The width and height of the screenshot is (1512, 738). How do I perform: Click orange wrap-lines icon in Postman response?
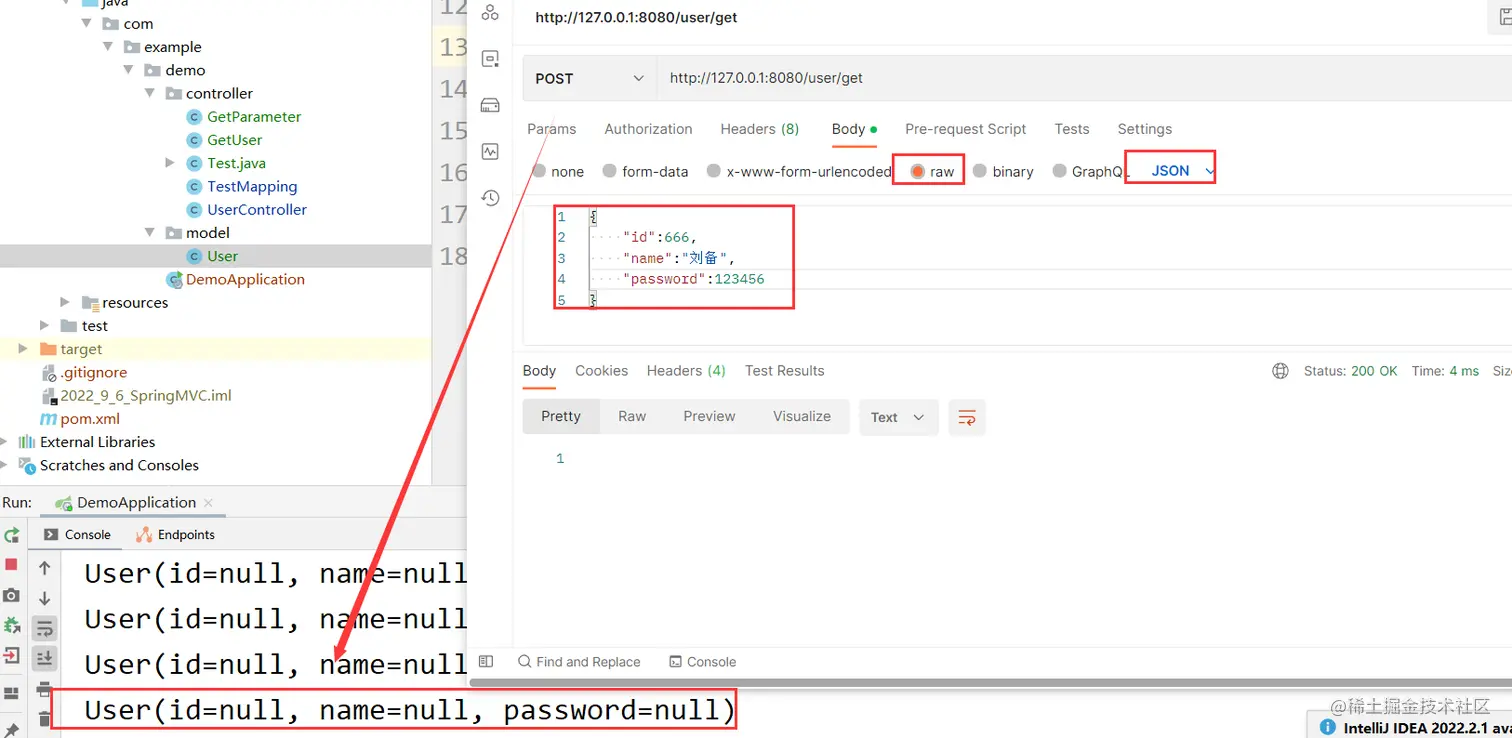tap(967, 418)
